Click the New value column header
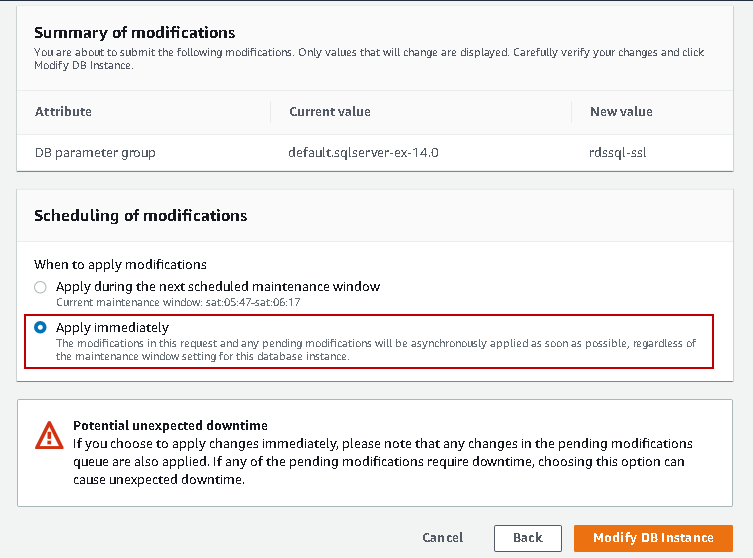The image size is (753, 558). click(621, 111)
